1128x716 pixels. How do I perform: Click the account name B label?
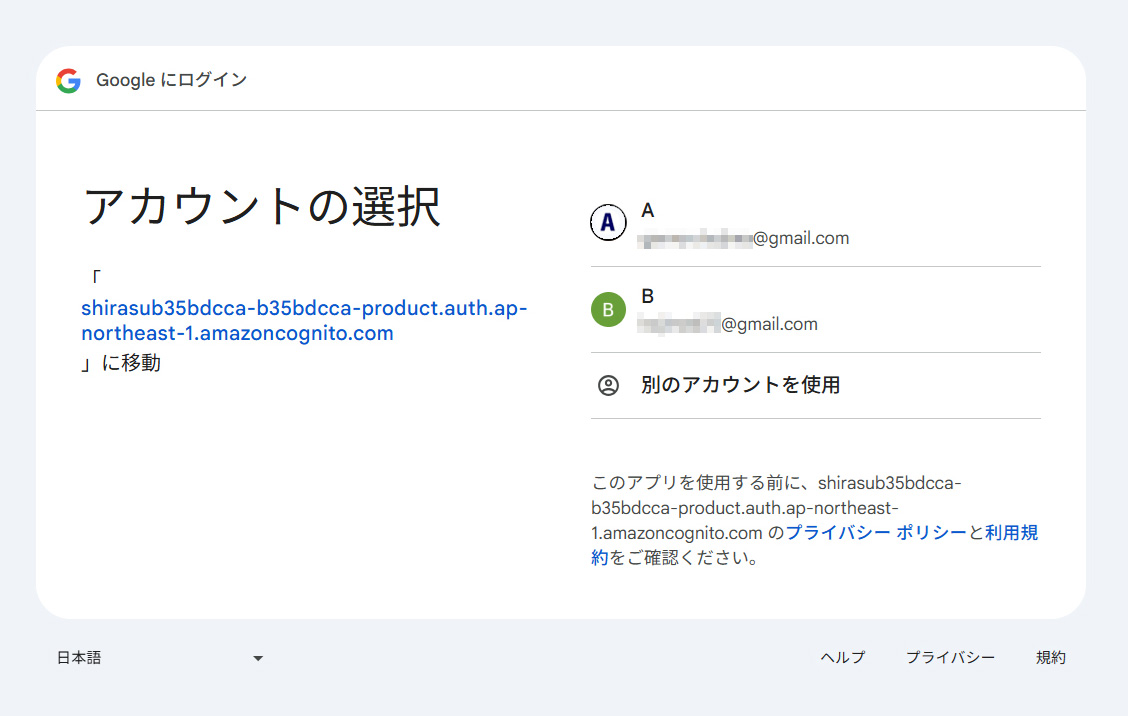[647, 296]
